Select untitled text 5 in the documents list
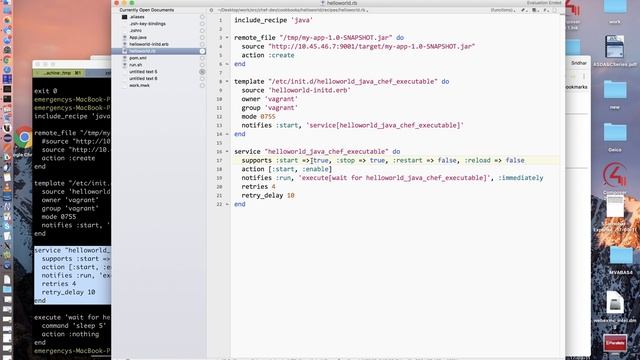640x360 pixels. click(x=143, y=71)
